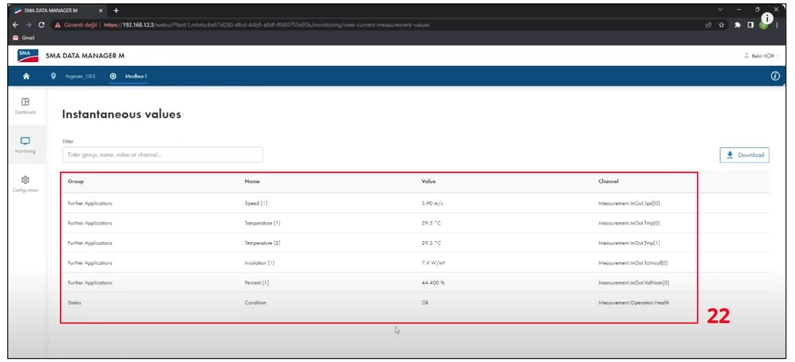The height and width of the screenshot is (362, 795).
Task: Select the Measurement.Operation.Health channel cell
Action: [x=634, y=303]
